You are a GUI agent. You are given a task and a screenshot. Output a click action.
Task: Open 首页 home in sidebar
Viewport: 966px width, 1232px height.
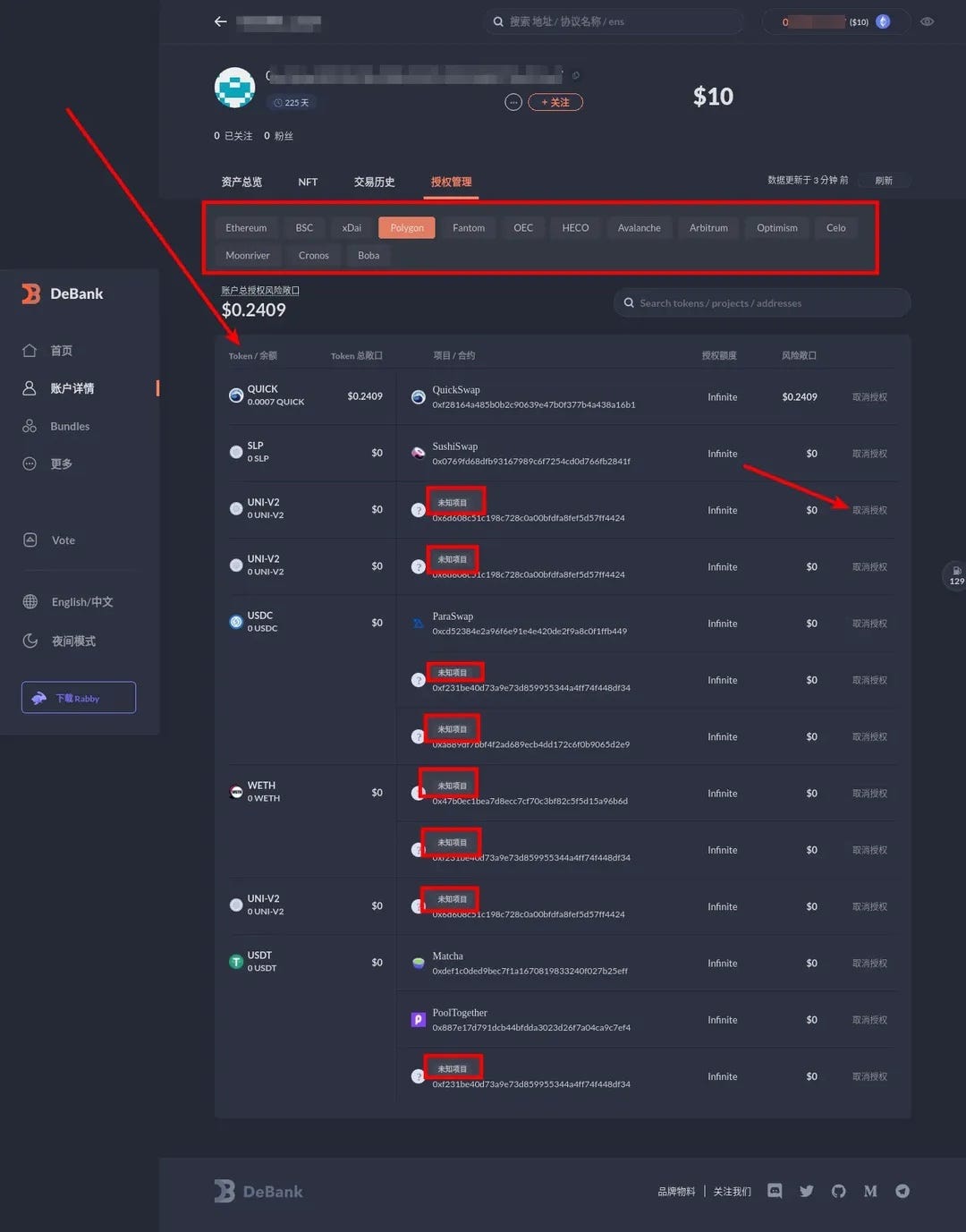pyautogui.click(x=61, y=351)
